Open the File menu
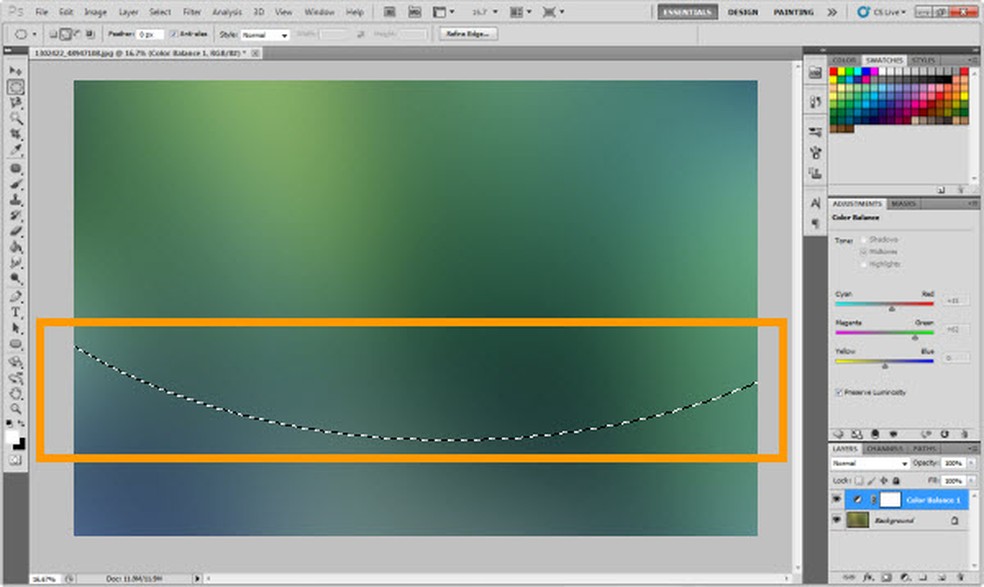This screenshot has width=984, height=587. [41, 12]
